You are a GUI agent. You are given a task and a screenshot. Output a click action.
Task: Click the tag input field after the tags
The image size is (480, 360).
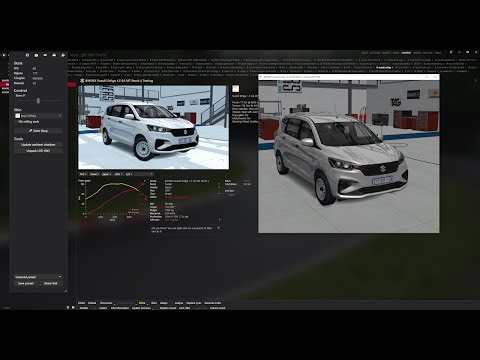tap(143, 174)
